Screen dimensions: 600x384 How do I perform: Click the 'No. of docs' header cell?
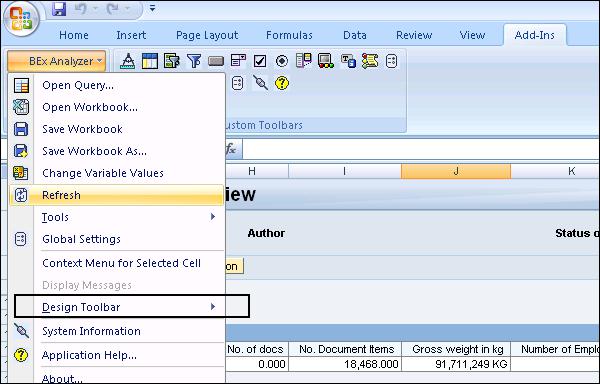(x=256, y=349)
